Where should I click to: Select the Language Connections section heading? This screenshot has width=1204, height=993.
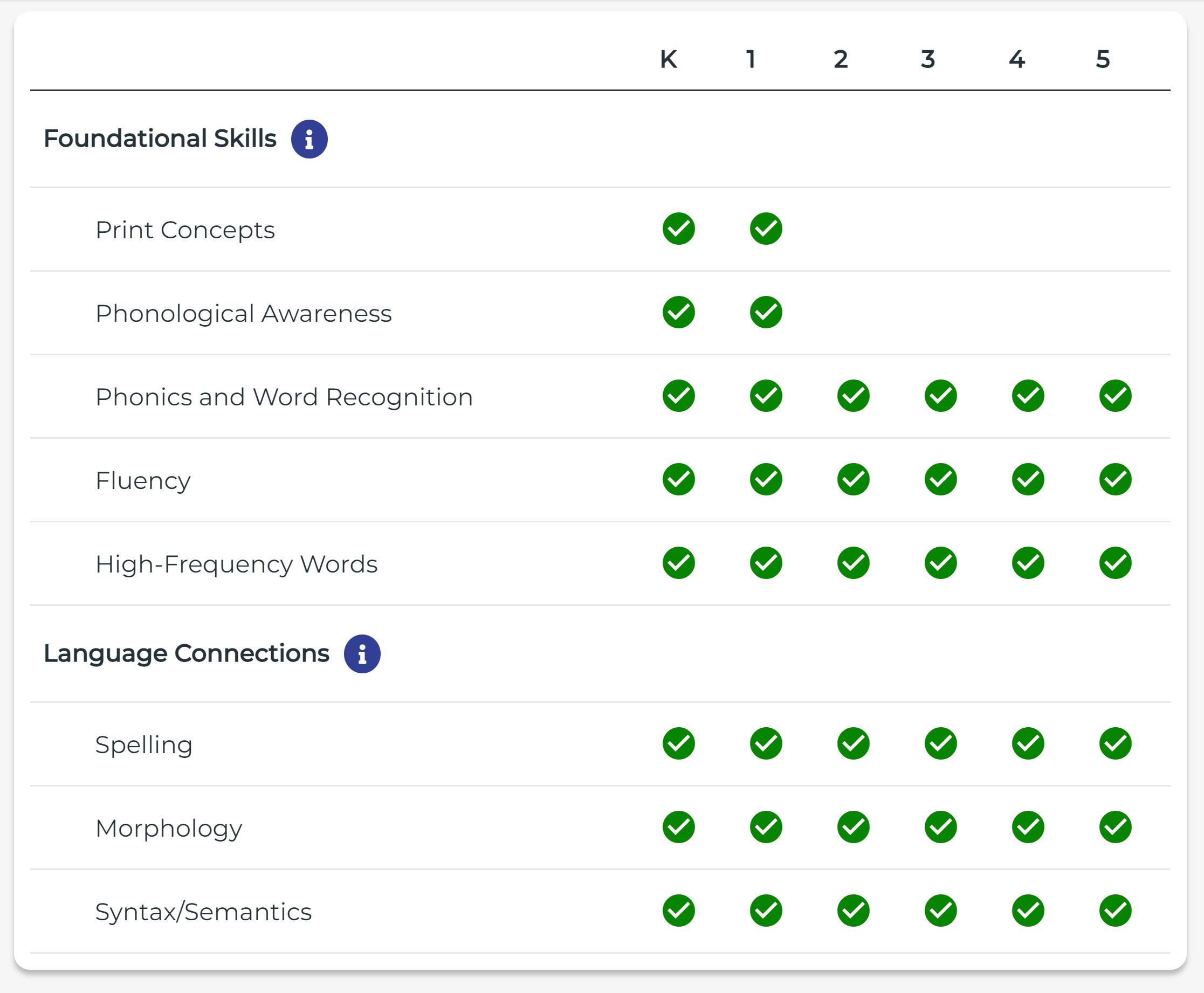[x=186, y=654]
